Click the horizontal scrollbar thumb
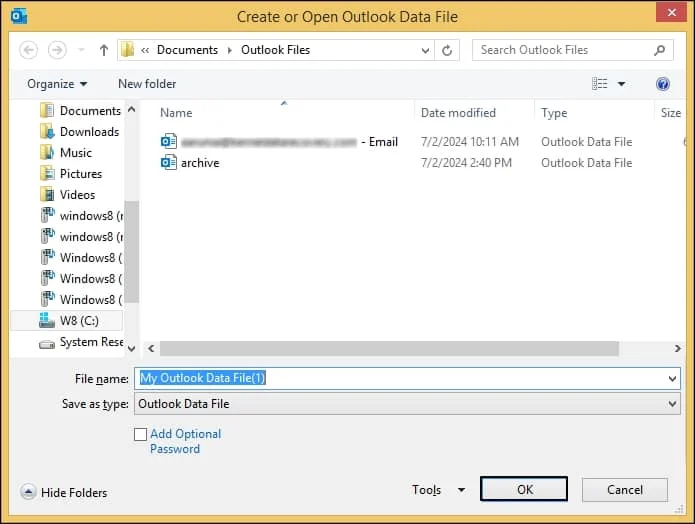 click(x=389, y=348)
